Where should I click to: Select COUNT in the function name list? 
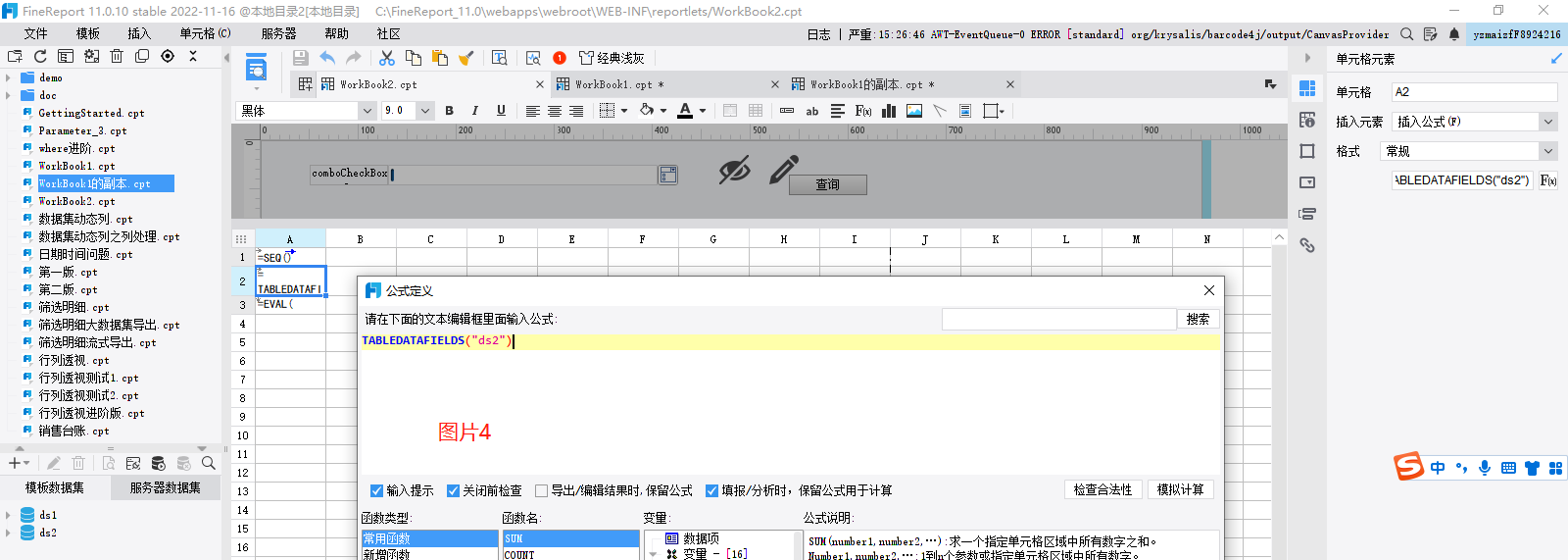(x=570, y=554)
